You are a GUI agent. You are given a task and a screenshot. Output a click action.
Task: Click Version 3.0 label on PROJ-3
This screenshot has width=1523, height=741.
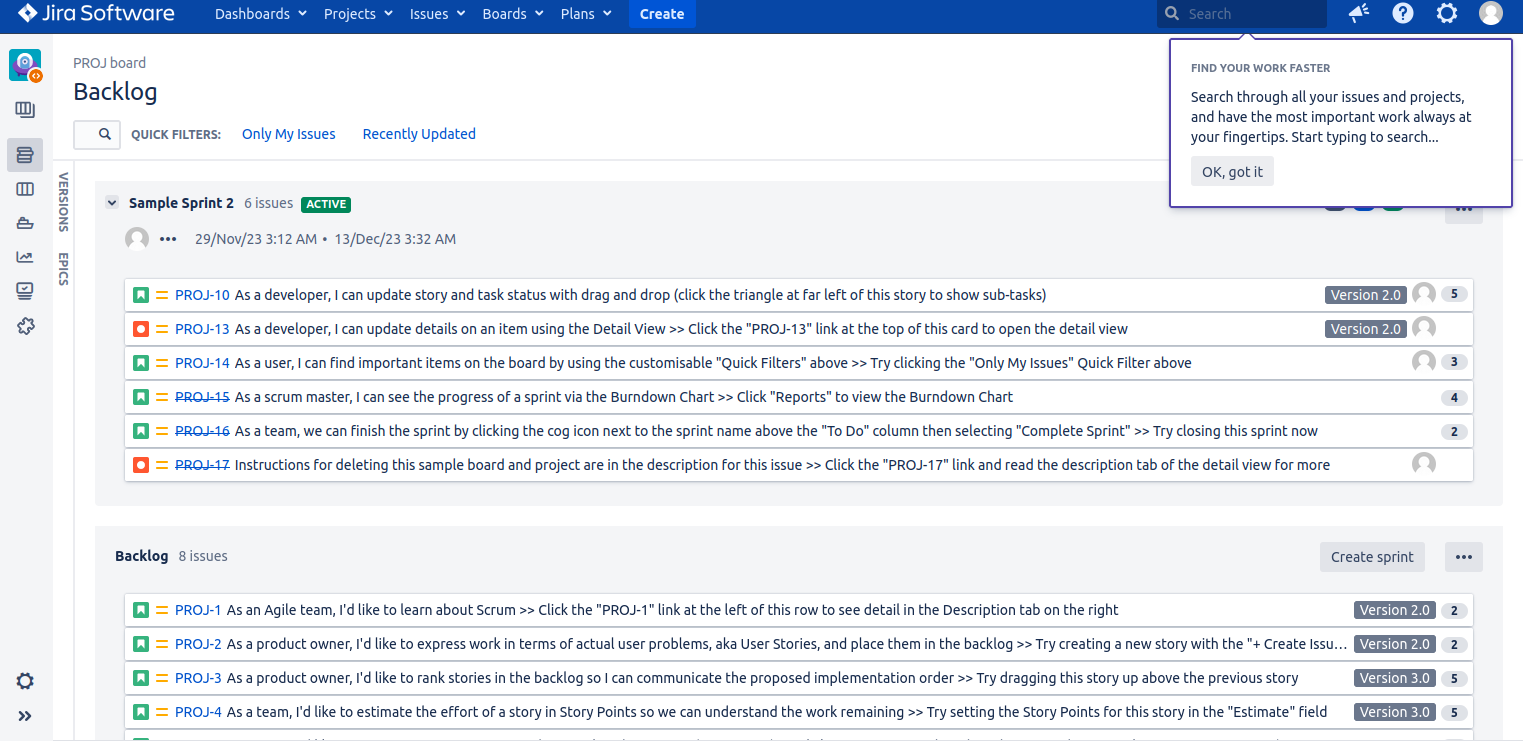1395,678
